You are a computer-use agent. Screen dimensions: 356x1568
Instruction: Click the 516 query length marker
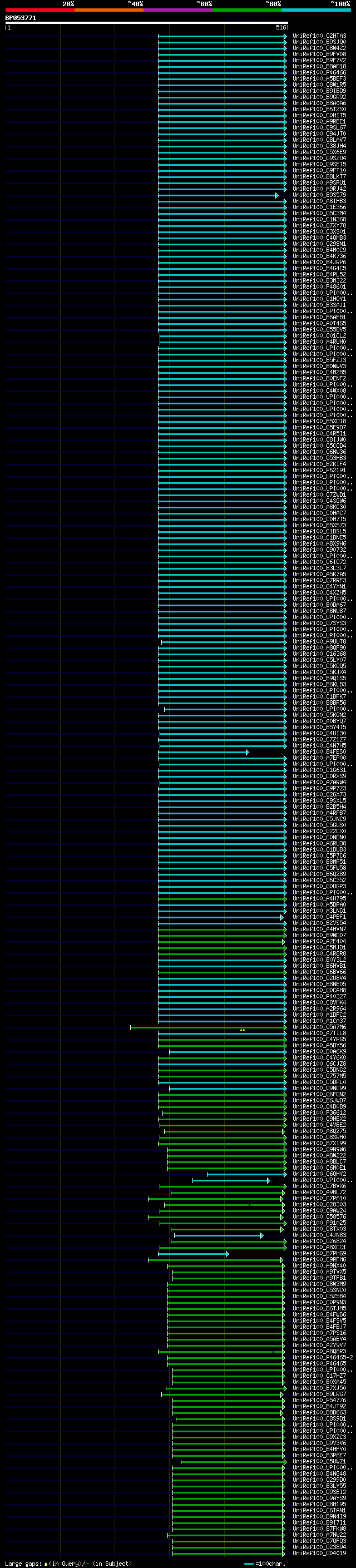tap(280, 27)
